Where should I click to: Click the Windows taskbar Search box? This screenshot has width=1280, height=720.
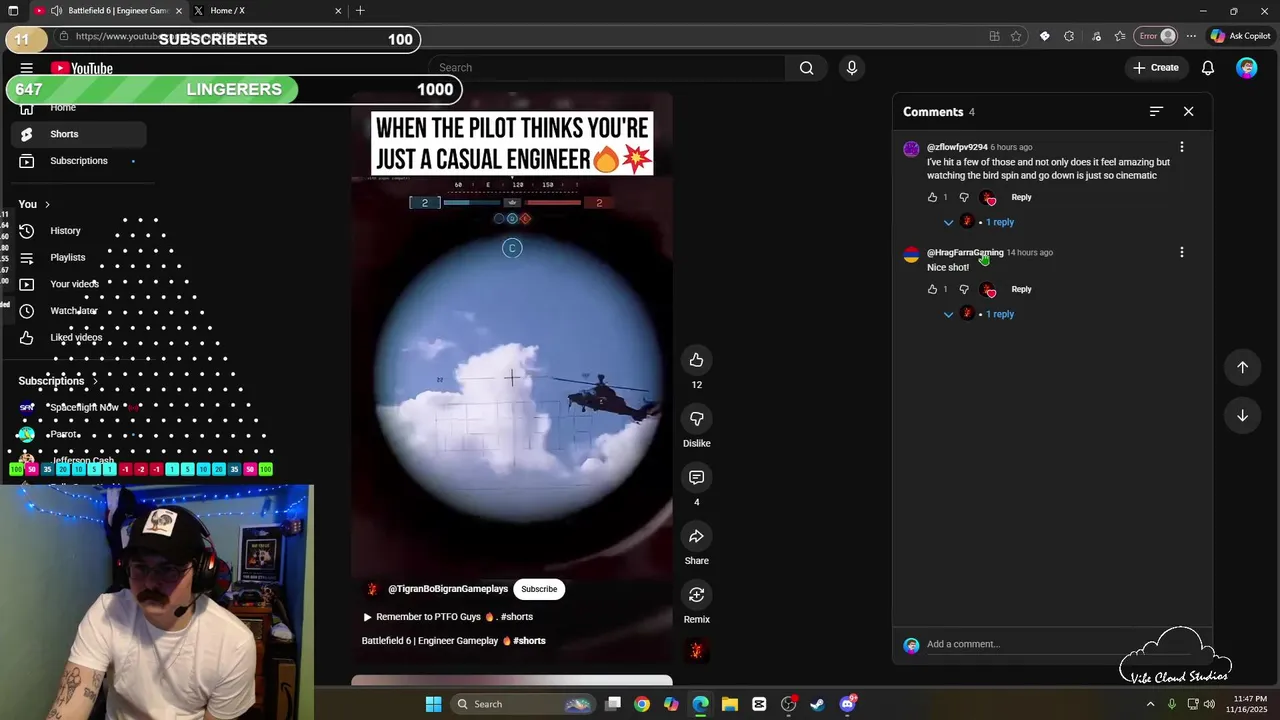point(523,704)
